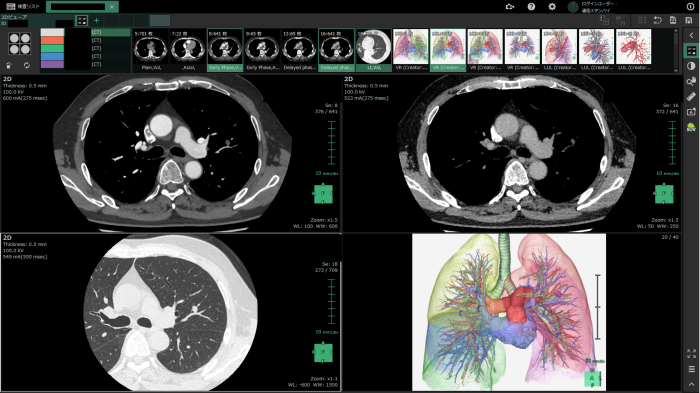Select the orange color swatch study row

click(52, 40)
